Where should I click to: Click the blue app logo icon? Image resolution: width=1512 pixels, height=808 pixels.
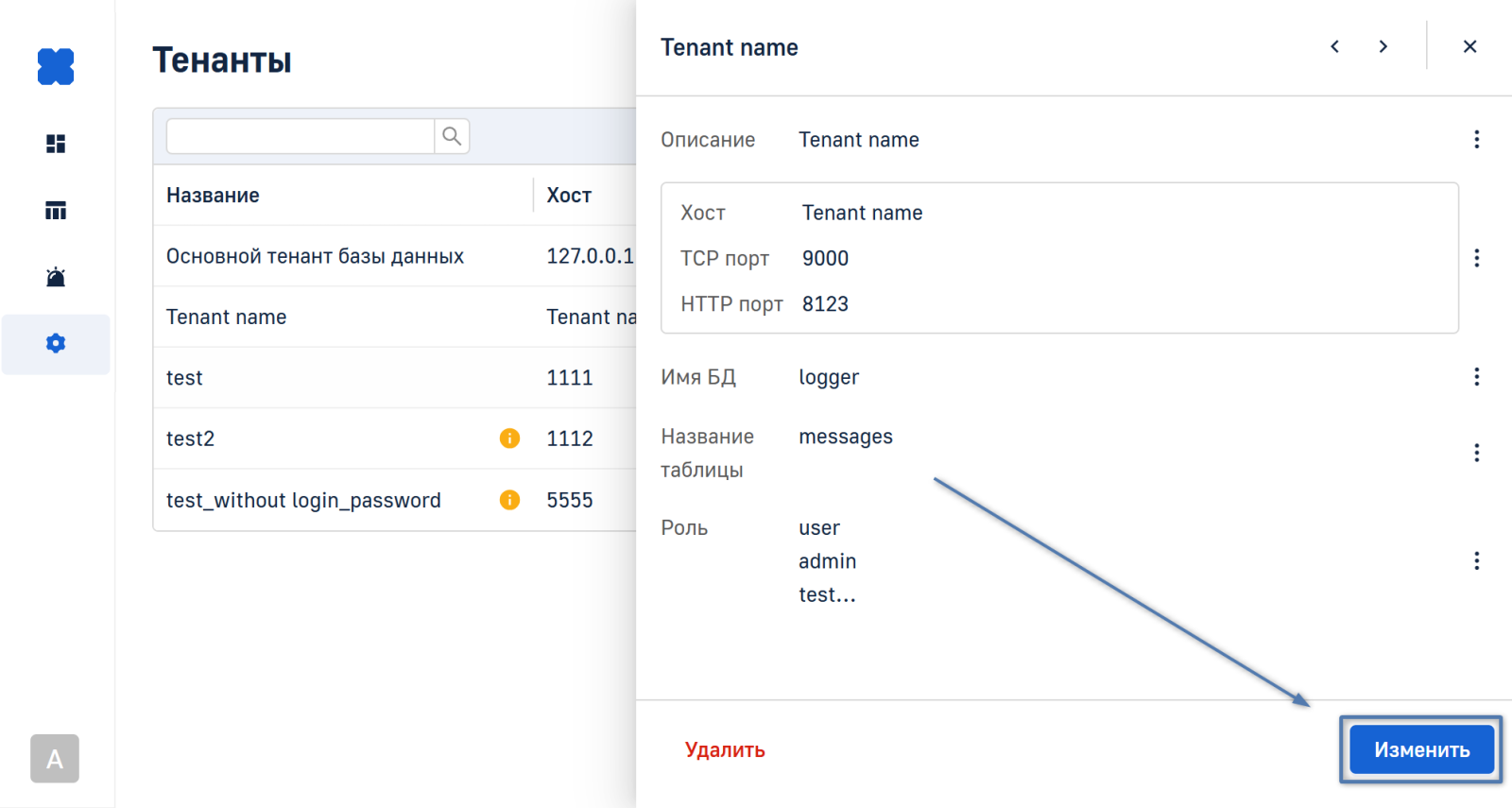(56, 66)
